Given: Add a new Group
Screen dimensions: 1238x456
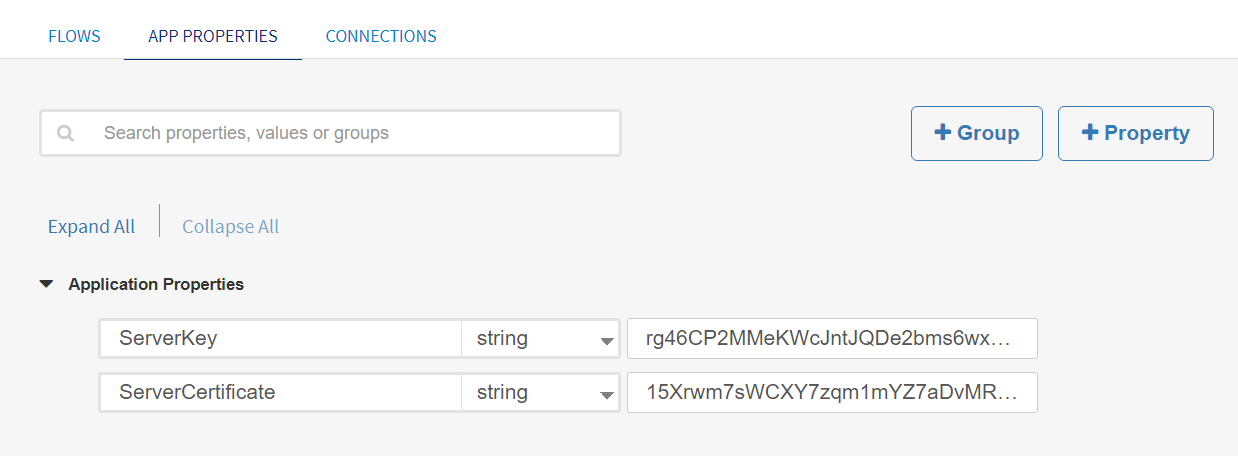Looking at the screenshot, I should click(976, 133).
